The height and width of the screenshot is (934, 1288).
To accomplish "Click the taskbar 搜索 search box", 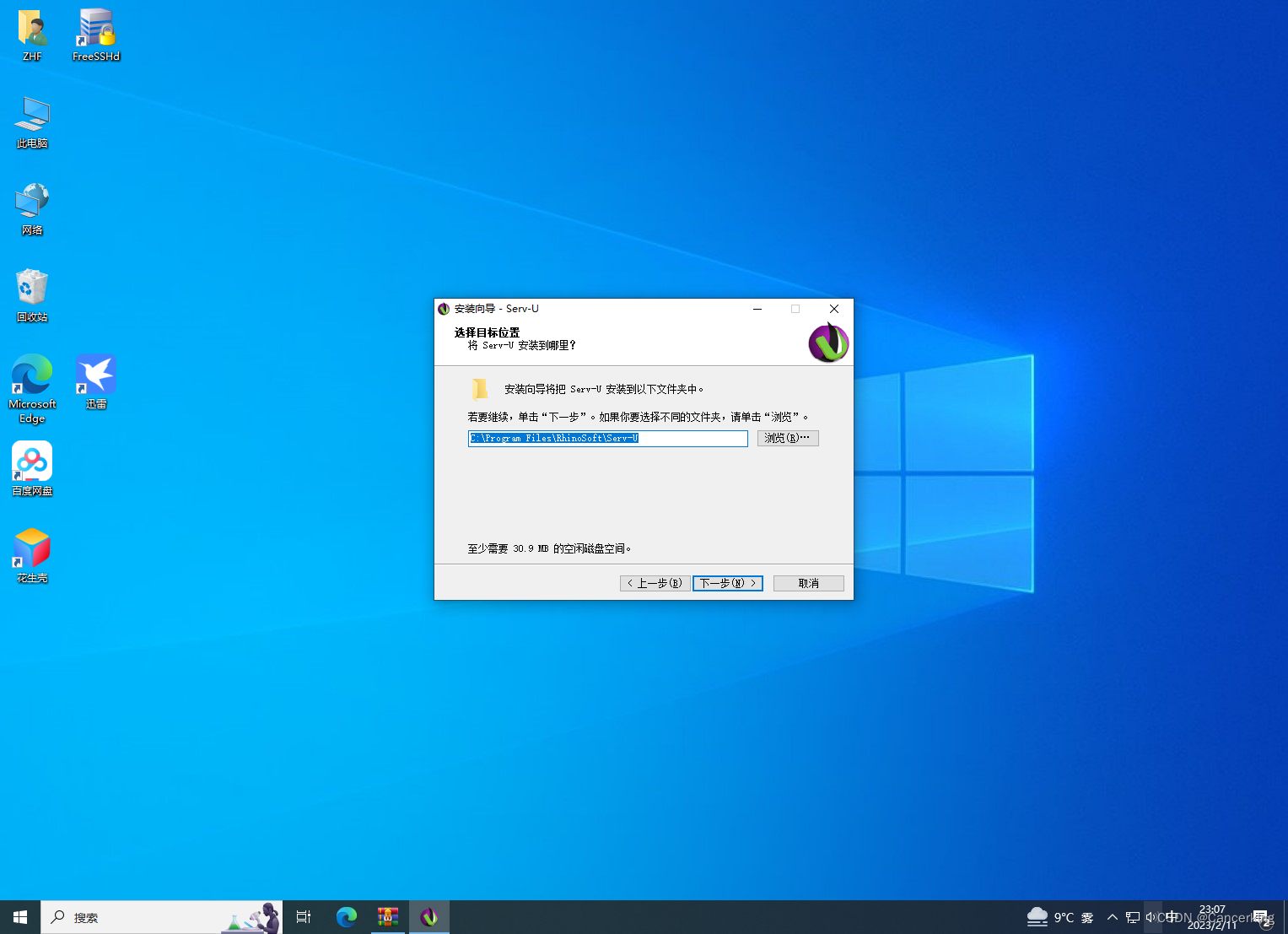I will pos(162,917).
